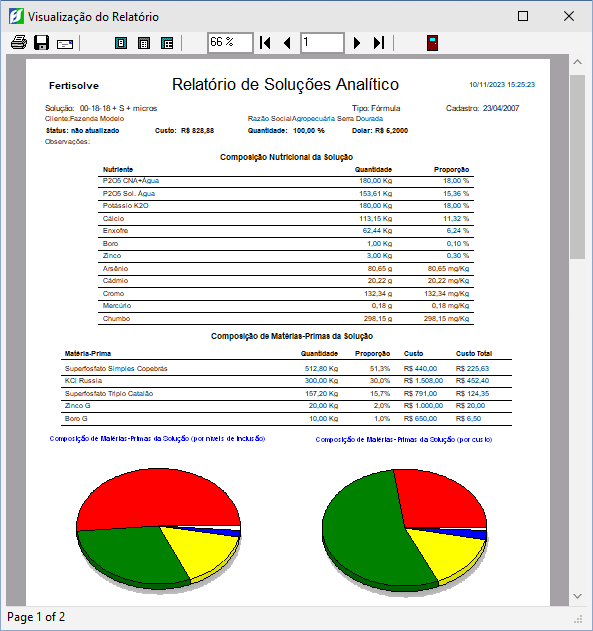Close the Visualização do Relatório window
This screenshot has height=631, width=593.
click(569, 16)
